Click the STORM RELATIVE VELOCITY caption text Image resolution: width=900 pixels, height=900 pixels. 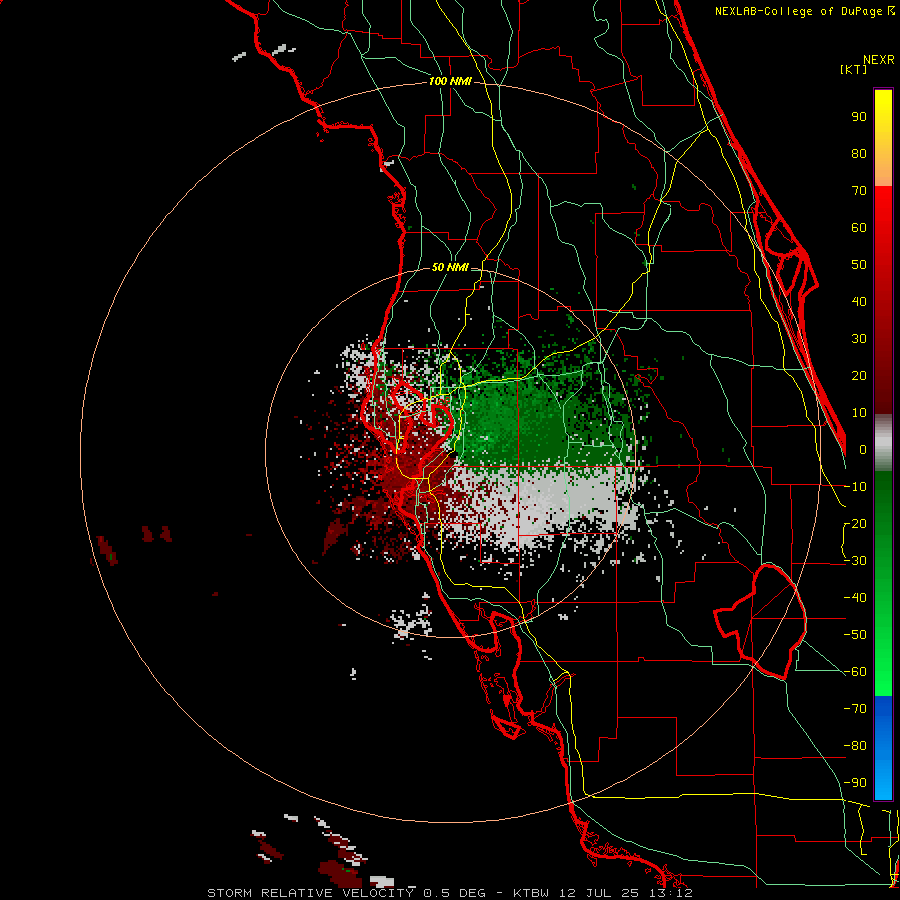pyautogui.click(x=310, y=893)
